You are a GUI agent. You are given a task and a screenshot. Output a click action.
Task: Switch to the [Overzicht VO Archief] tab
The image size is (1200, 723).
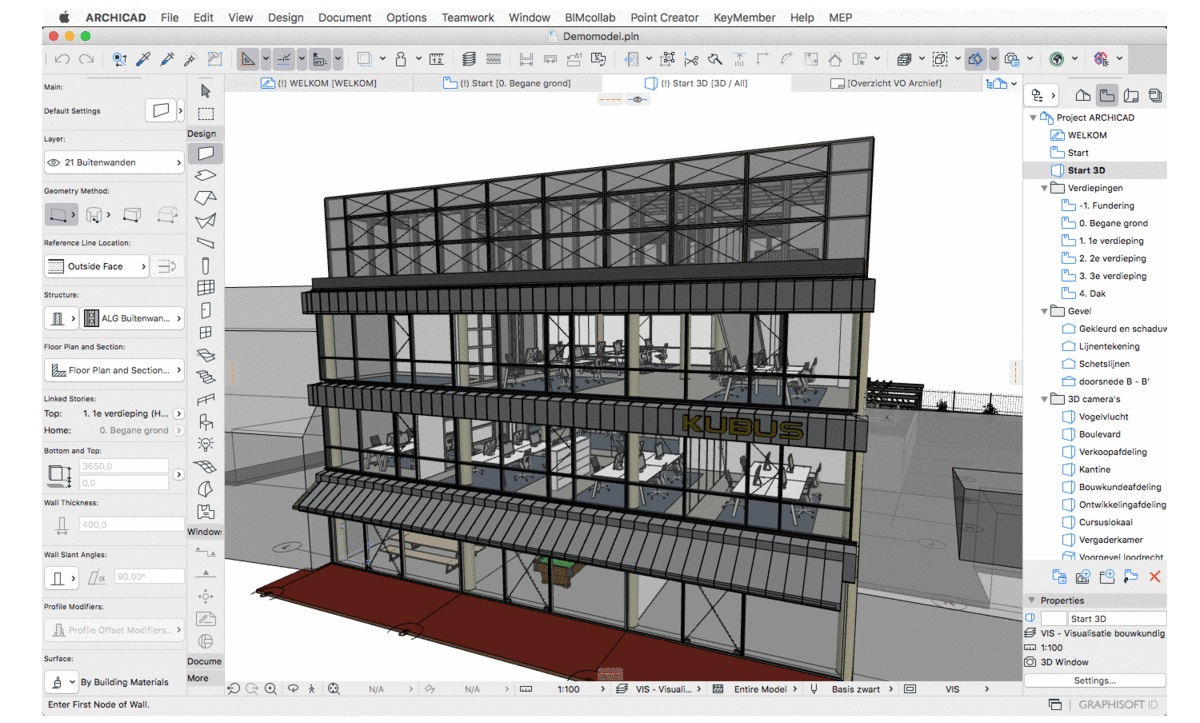887,83
